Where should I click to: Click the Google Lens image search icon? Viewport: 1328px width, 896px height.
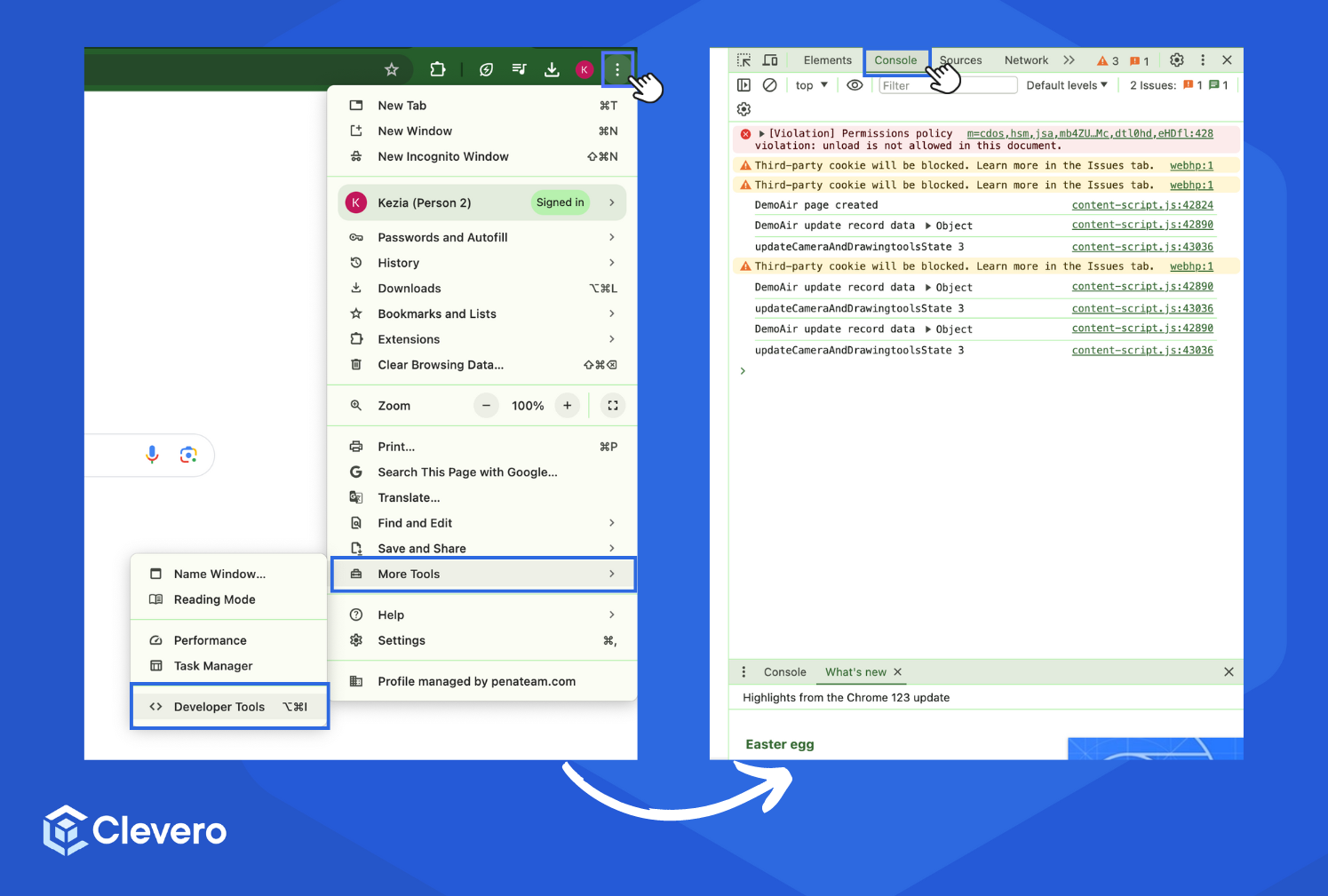tap(188, 455)
